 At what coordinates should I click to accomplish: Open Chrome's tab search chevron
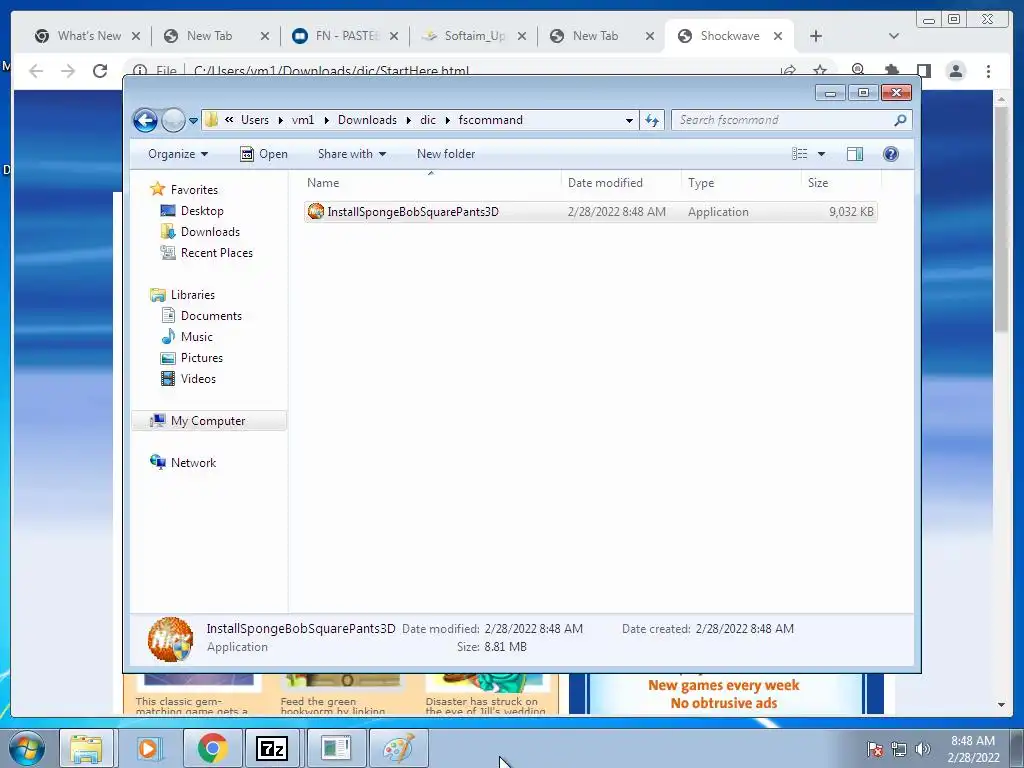click(894, 36)
